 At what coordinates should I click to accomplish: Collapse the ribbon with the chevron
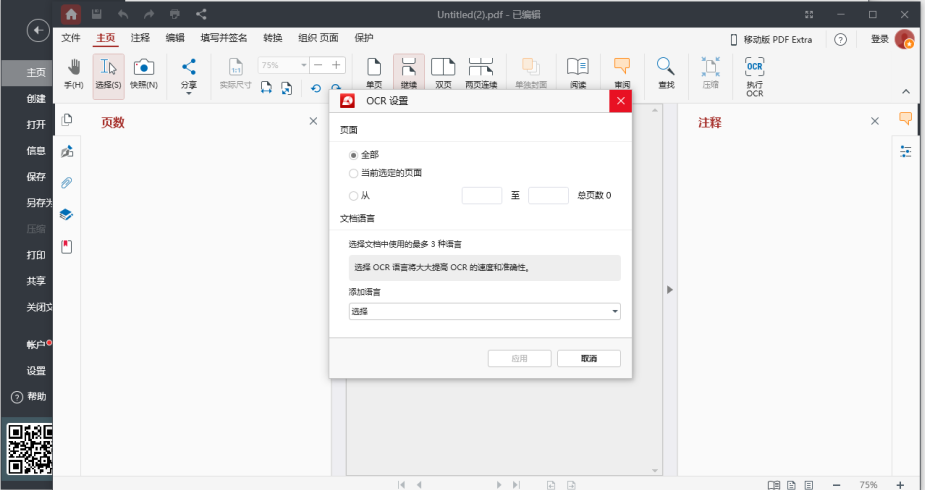click(906, 91)
